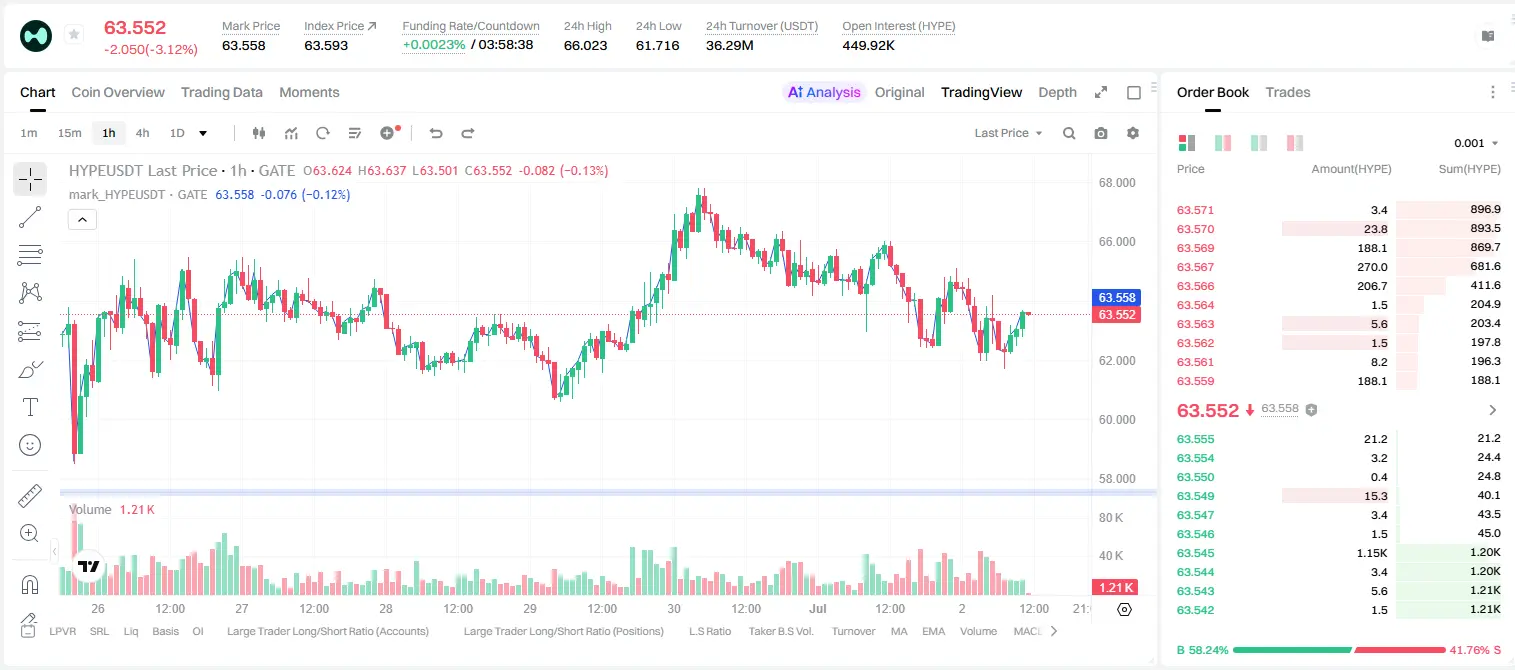Switch to the Coin Overview tab
The width and height of the screenshot is (1515, 670).
coord(118,92)
